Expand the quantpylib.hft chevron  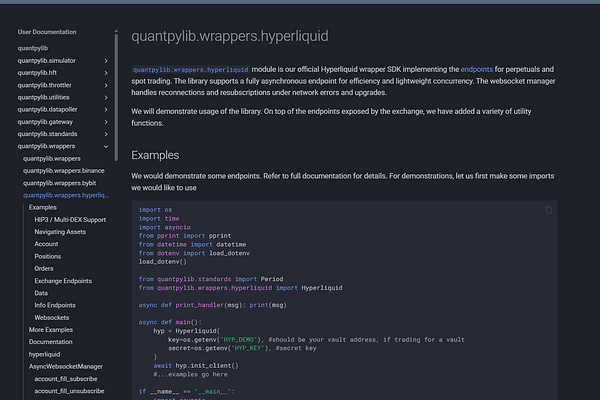106,73
